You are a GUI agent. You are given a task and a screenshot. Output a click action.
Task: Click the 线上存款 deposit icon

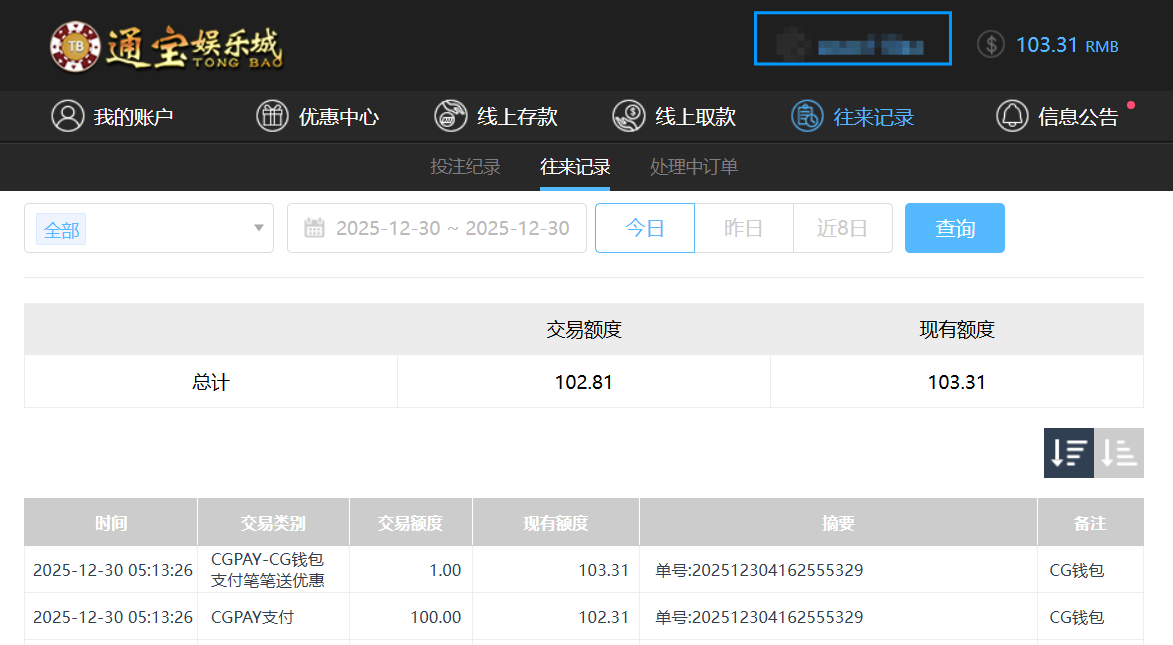(451, 116)
